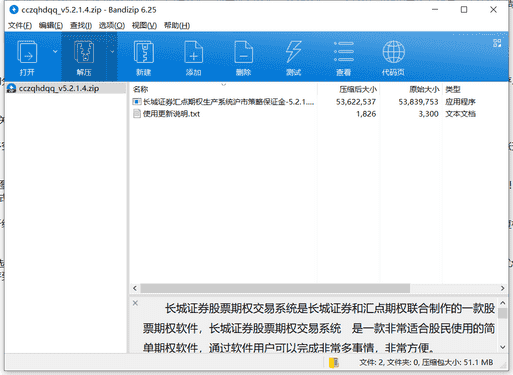Open the Find (查找) menu
This screenshot has height=375, width=513.
coord(81,25)
